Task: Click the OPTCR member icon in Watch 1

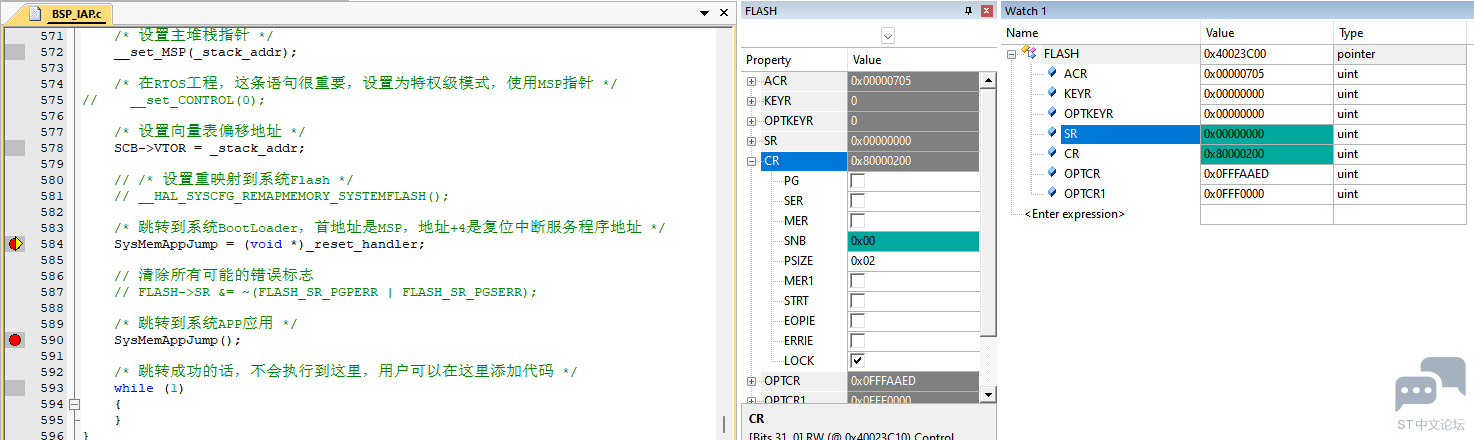Action: [x=1052, y=173]
